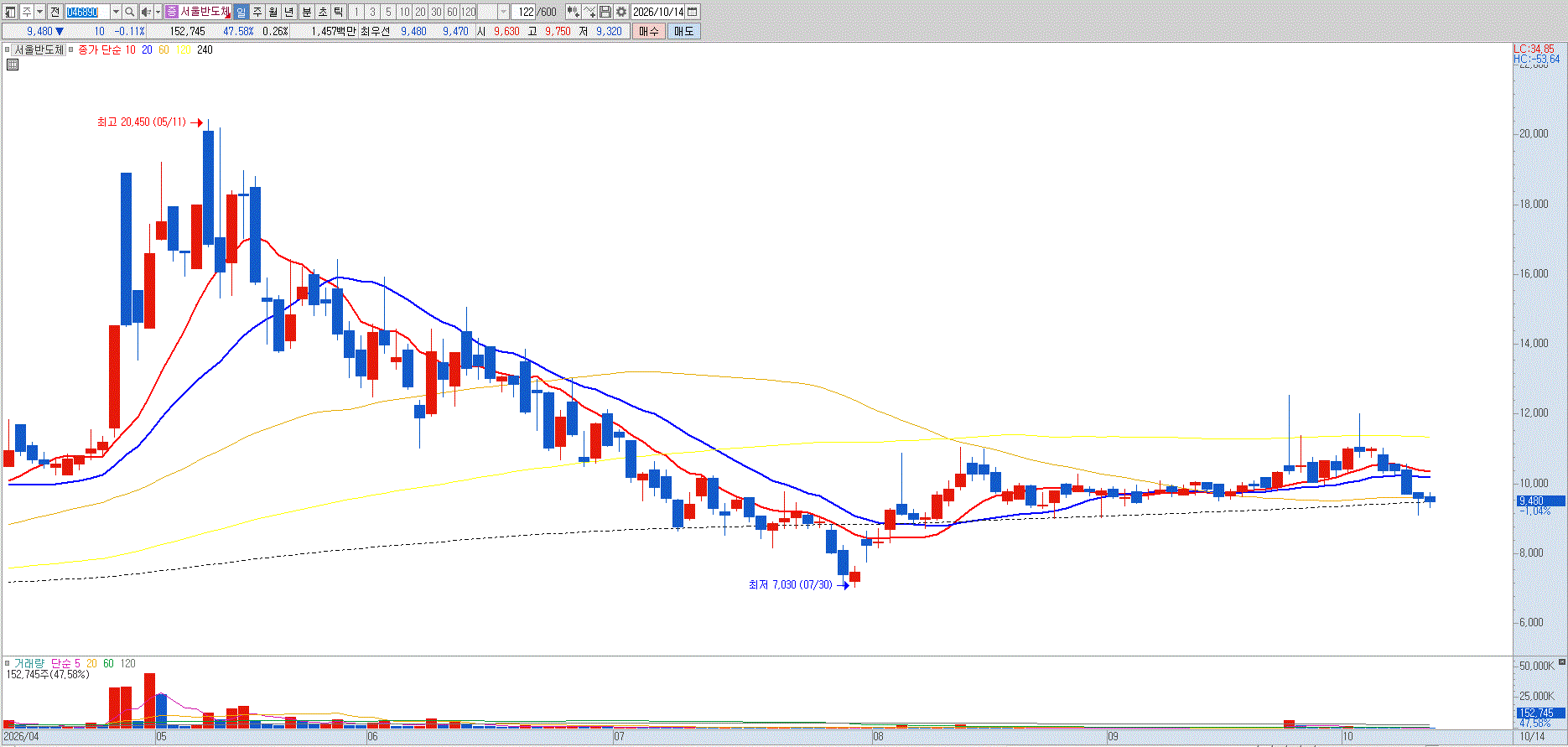This screenshot has width=1568, height=747.
Task: Choose the 120 interval button
Action: coord(468,12)
